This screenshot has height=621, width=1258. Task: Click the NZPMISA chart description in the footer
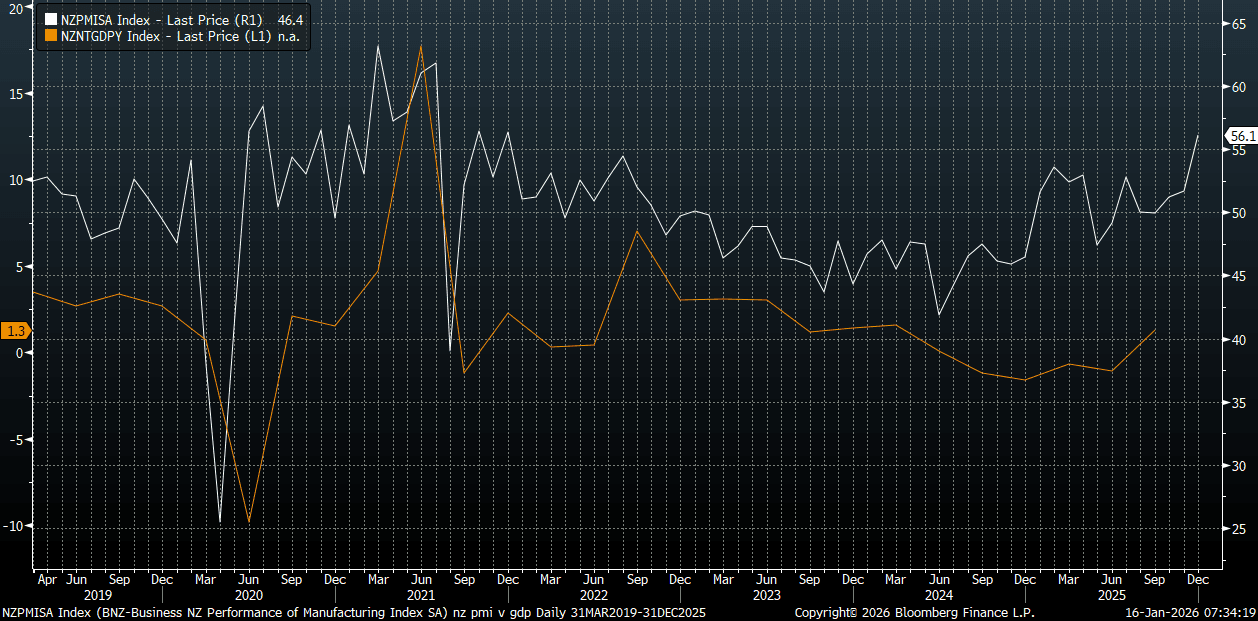(354, 612)
